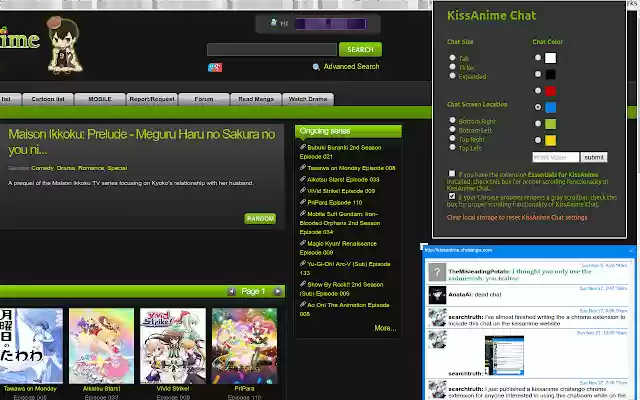
Task: Enable Essentials for KissAnime extension checkbox
Action: 452,174
